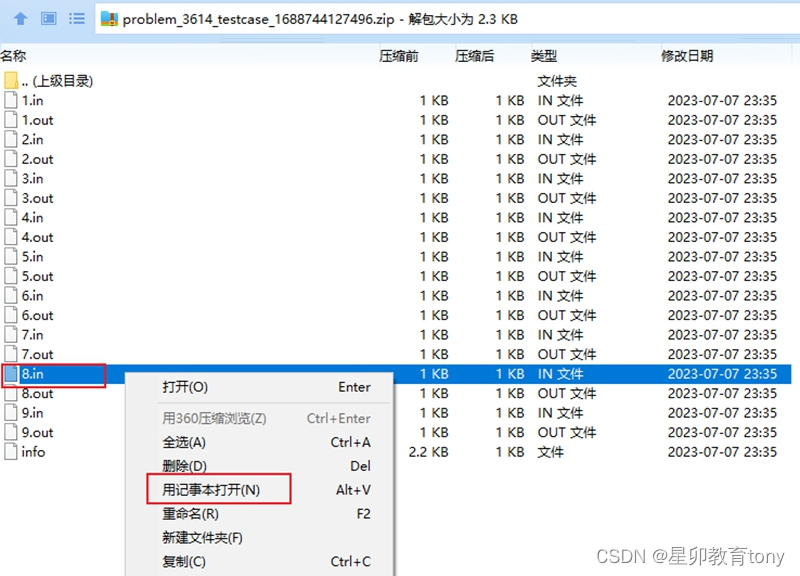Select the 8.out file icon
Viewport: 800px width, 576px height.
pyautogui.click(x=11, y=393)
